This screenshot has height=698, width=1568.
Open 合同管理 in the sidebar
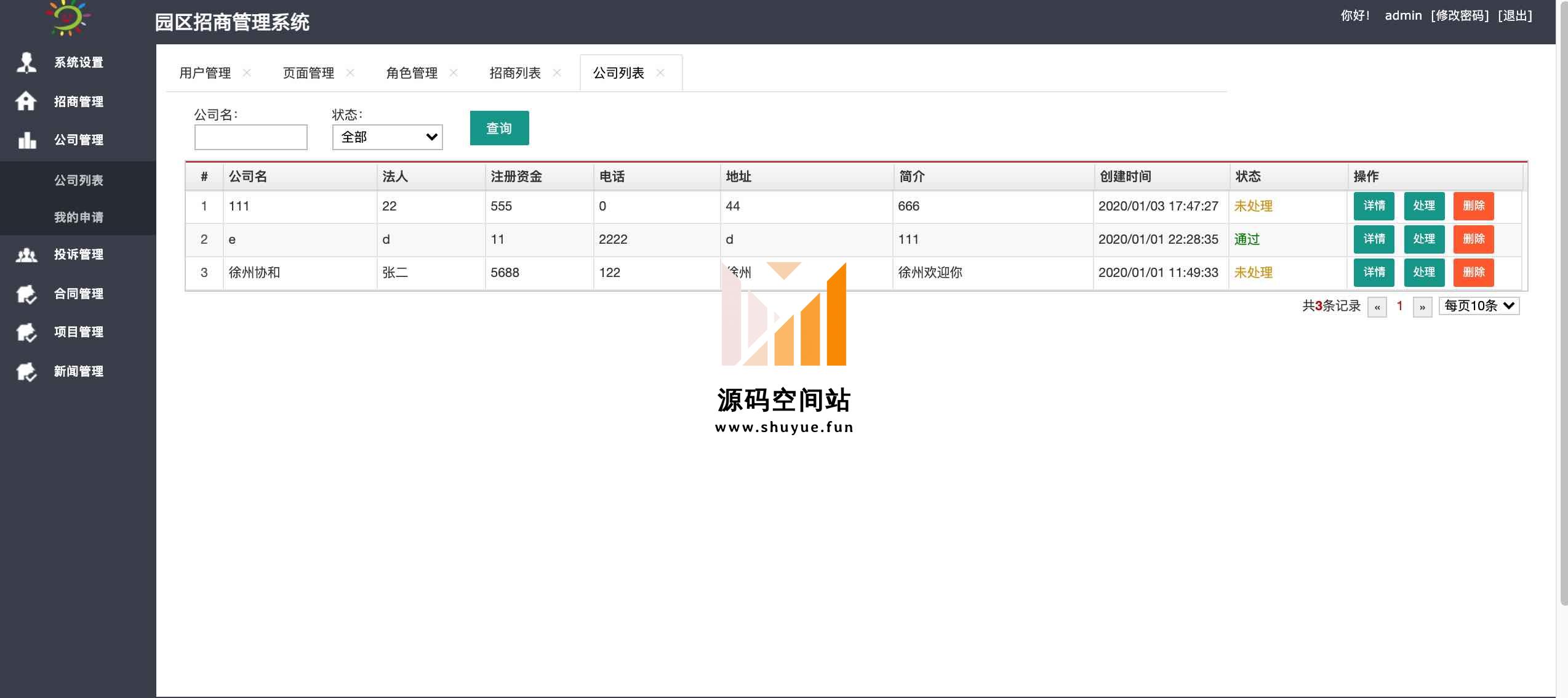tap(78, 294)
